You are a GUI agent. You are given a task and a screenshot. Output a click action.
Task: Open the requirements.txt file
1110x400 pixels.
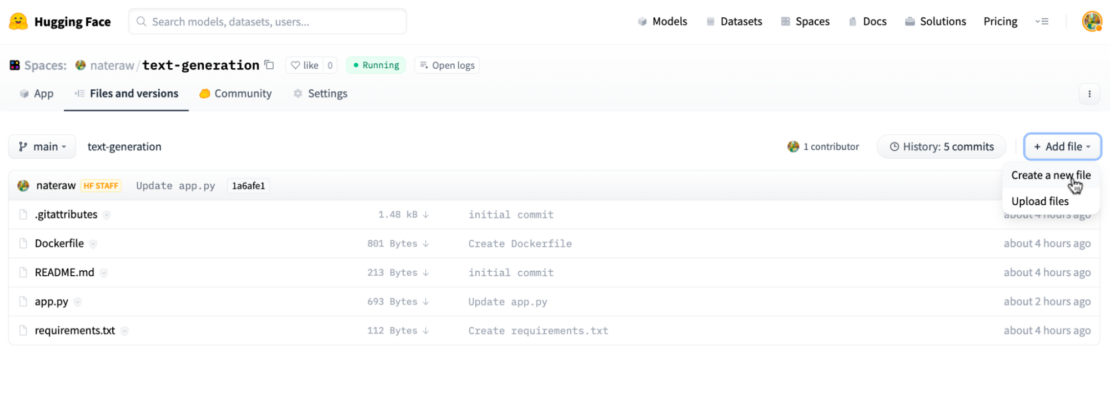(74, 331)
